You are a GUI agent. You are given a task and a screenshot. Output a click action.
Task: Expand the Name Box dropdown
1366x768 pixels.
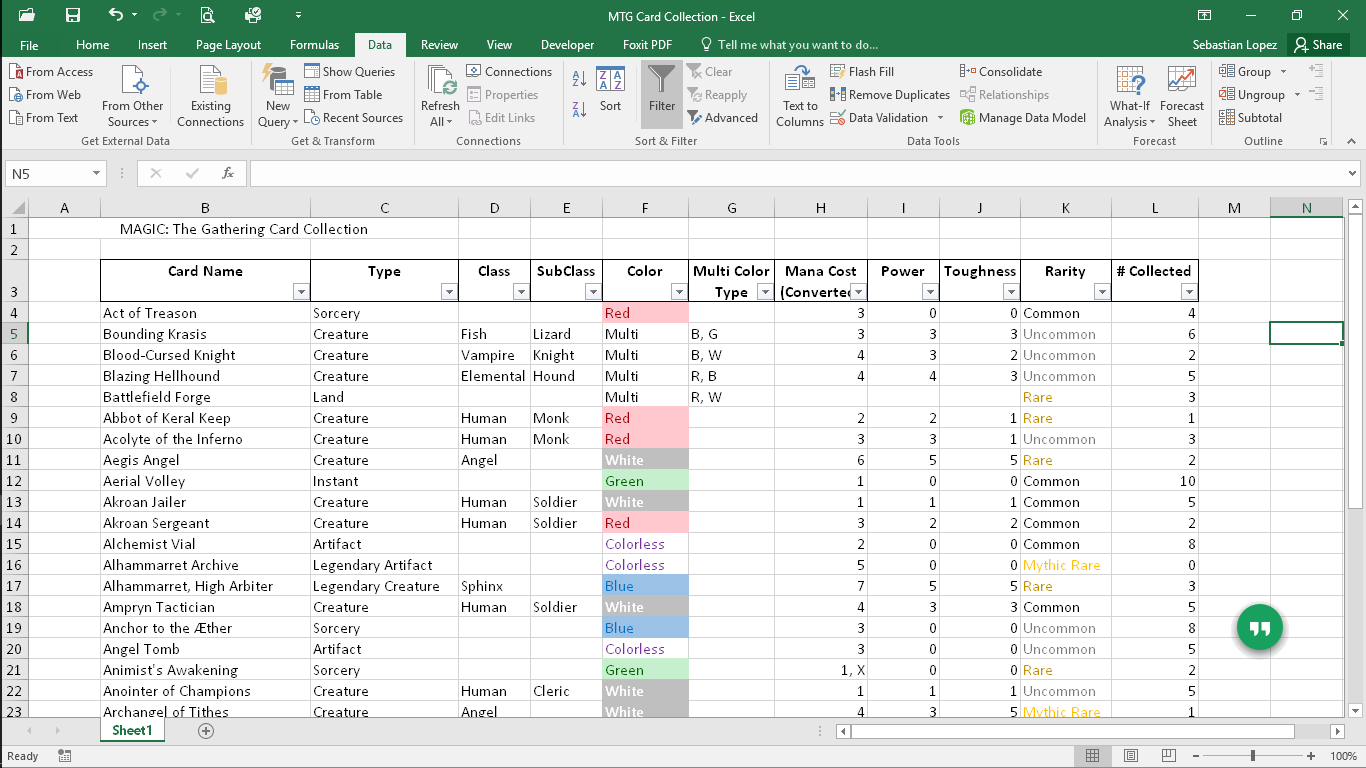point(96,174)
